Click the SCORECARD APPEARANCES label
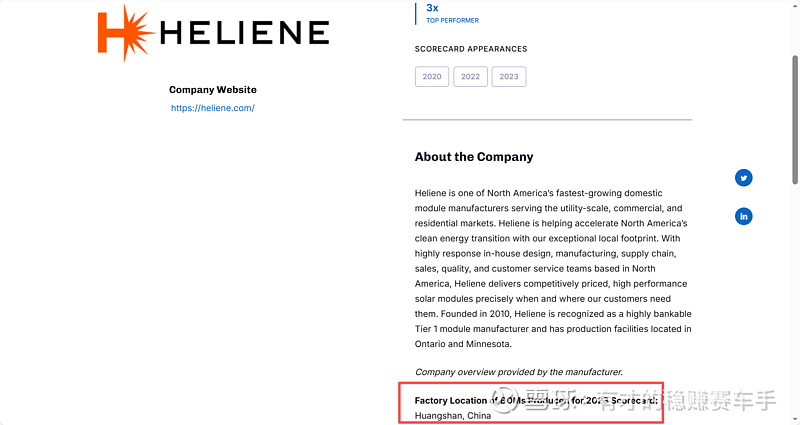 coord(471,49)
